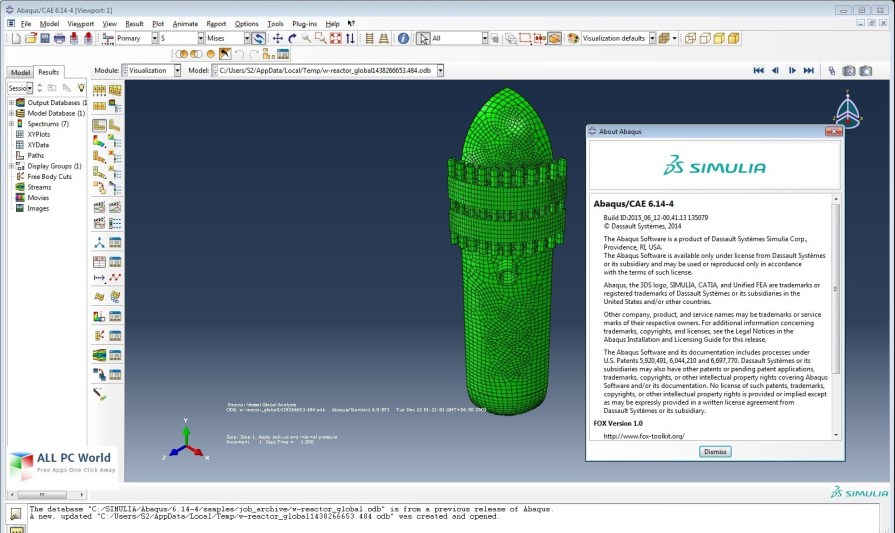This screenshot has width=895, height=533.
Task: Click the Print icon in toolbar
Action: point(59,38)
